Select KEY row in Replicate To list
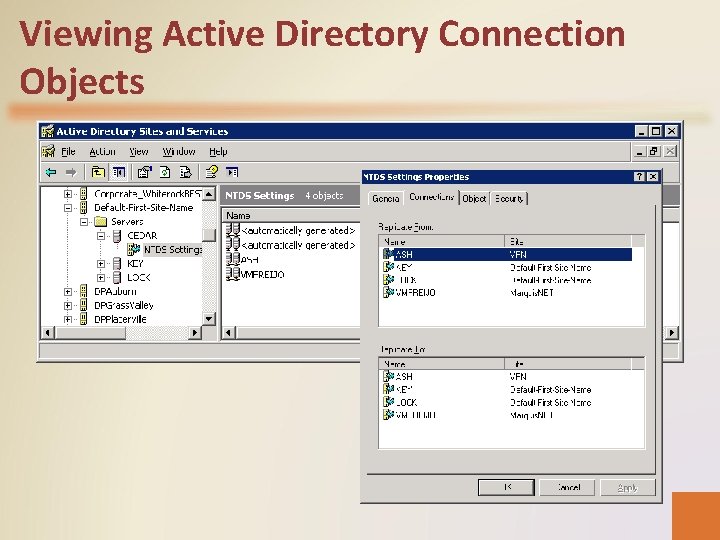This screenshot has width=720, height=540. (x=507, y=389)
